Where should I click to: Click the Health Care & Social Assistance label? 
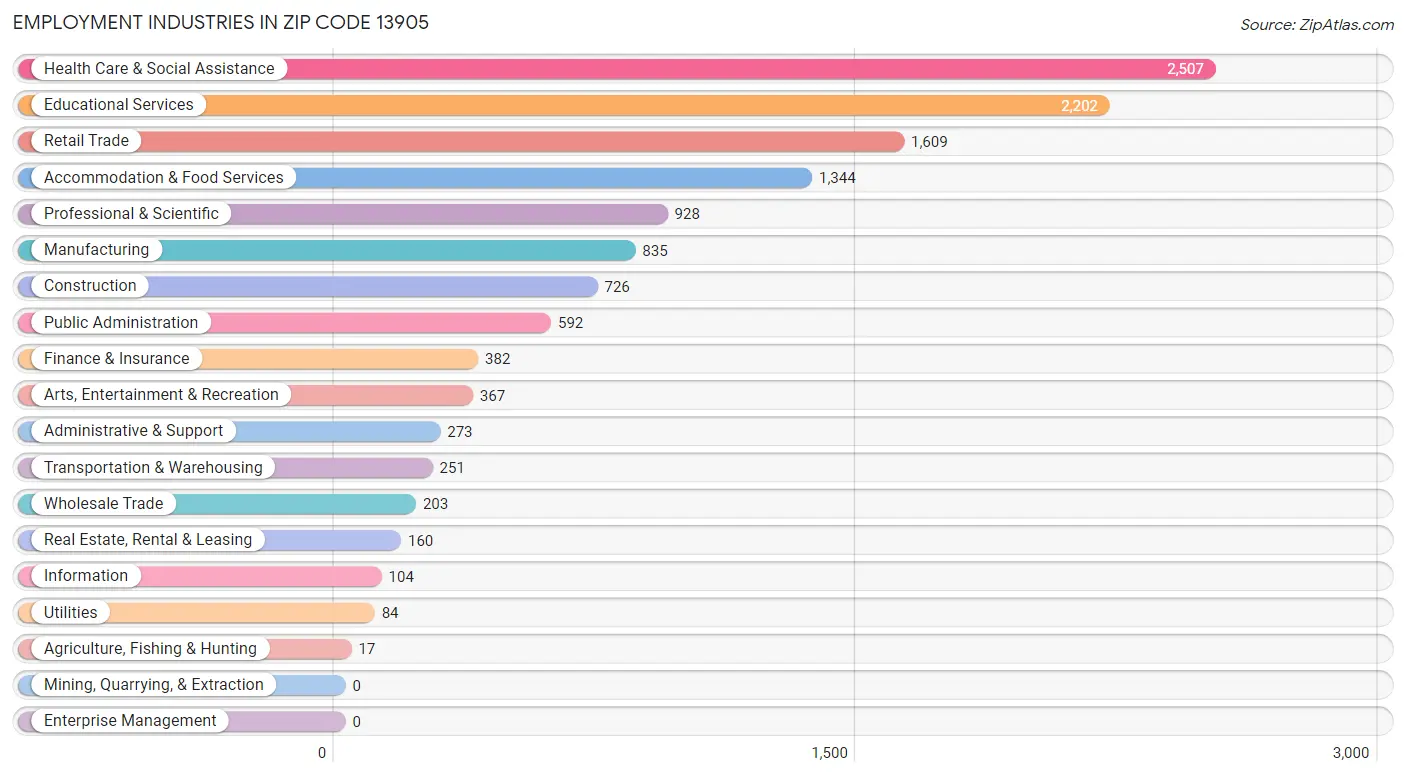159,69
